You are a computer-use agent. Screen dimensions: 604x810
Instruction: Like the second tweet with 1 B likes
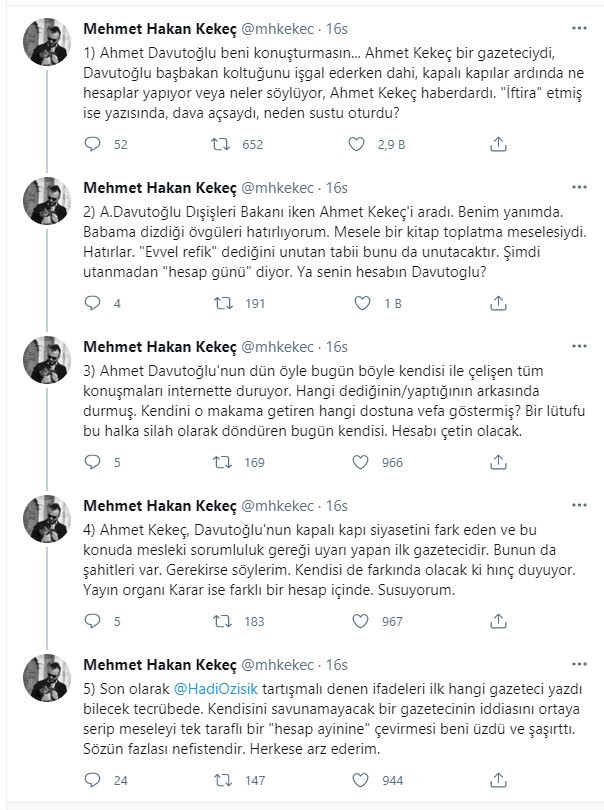pyautogui.click(x=362, y=303)
